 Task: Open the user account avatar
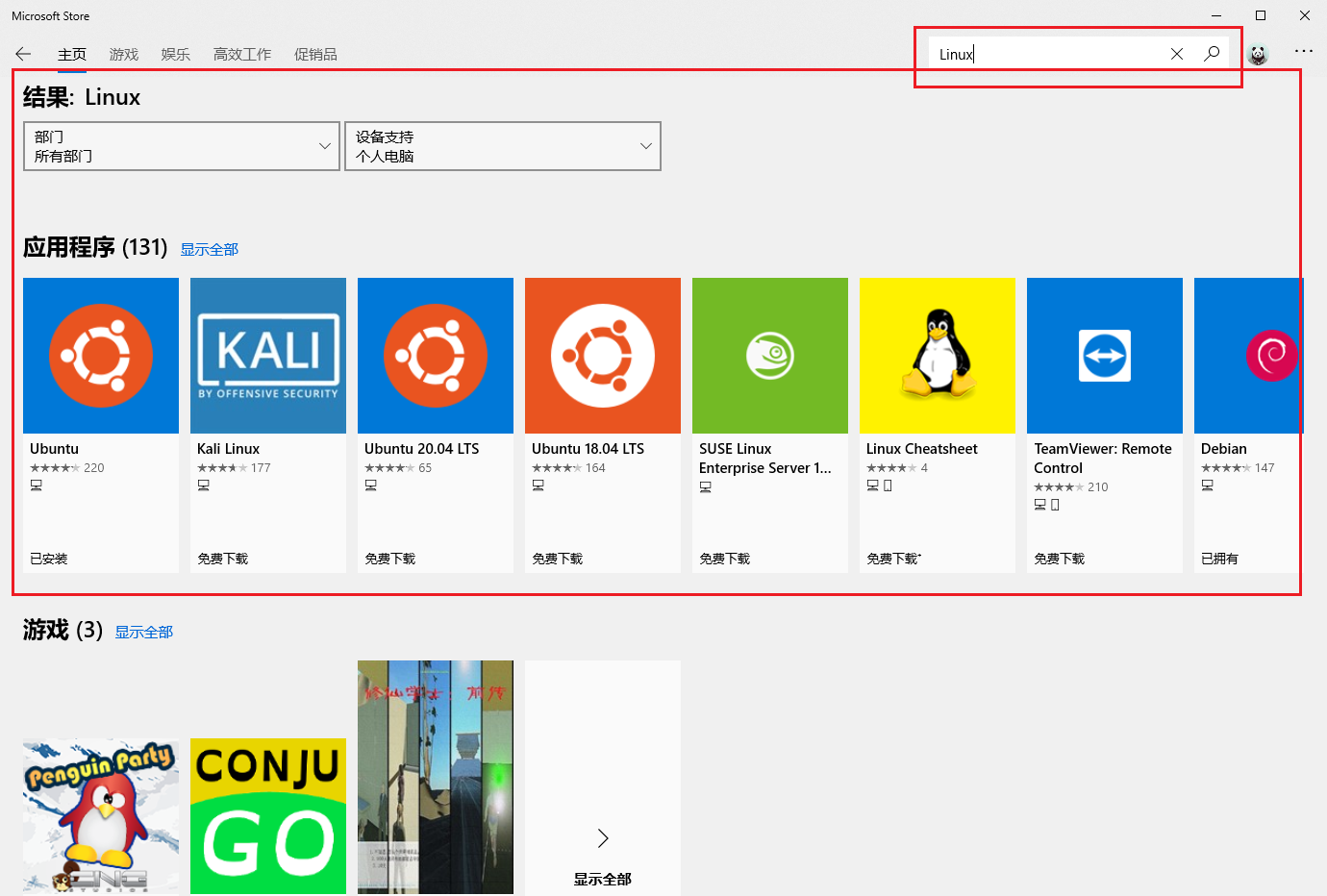click(x=1258, y=54)
